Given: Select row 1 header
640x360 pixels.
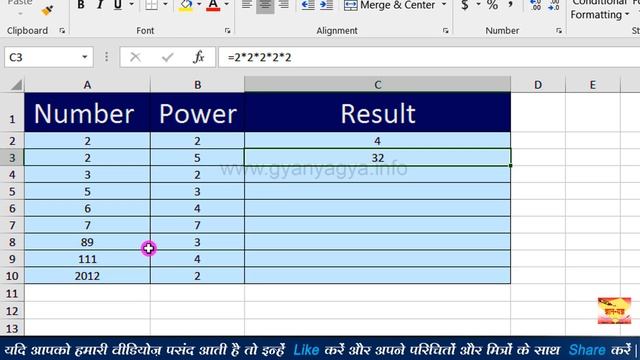Looking at the screenshot, I should pos(12,112).
